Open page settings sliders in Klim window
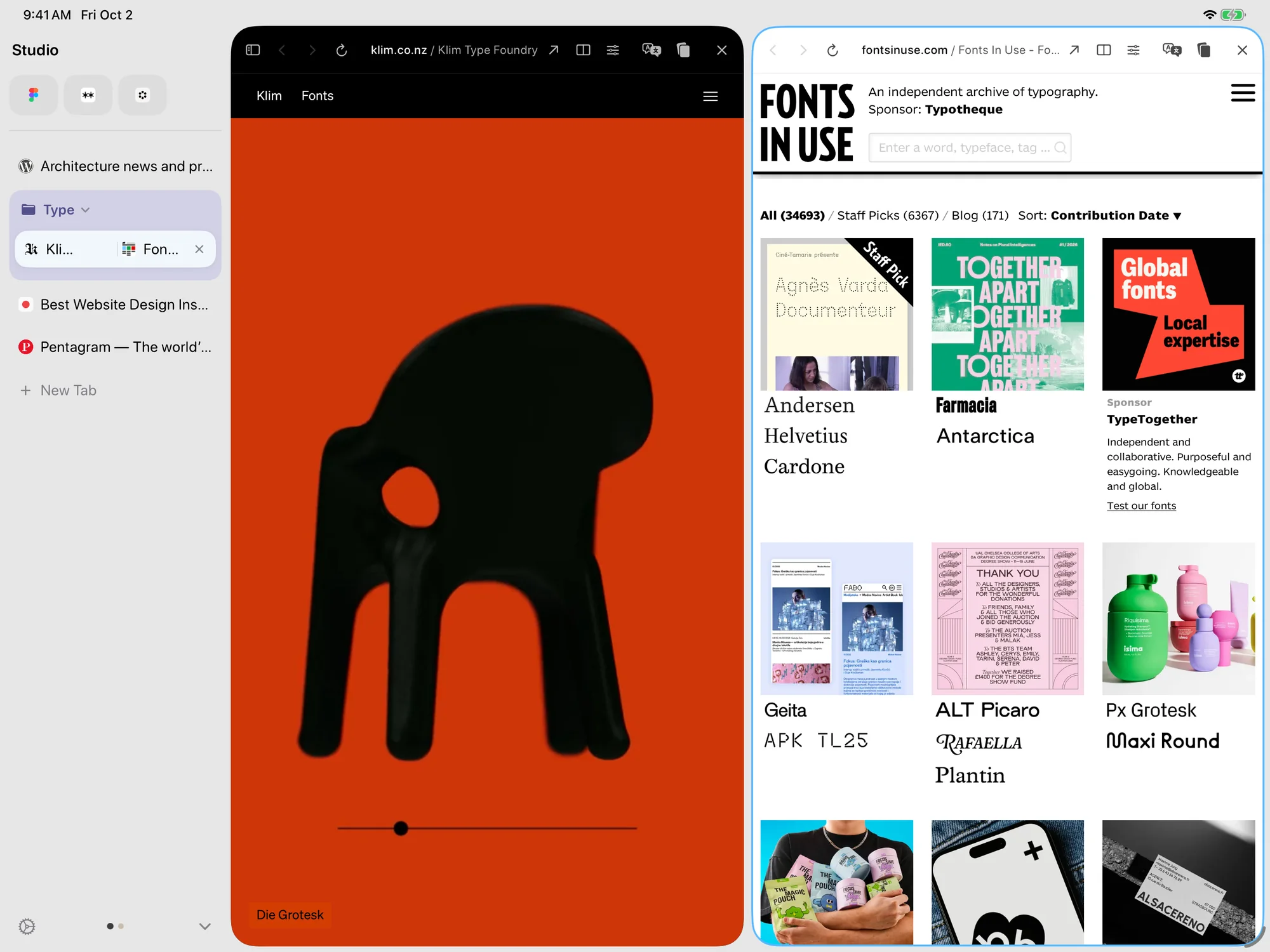Image resolution: width=1270 pixels, height=952 pixels. click(613, 50)
